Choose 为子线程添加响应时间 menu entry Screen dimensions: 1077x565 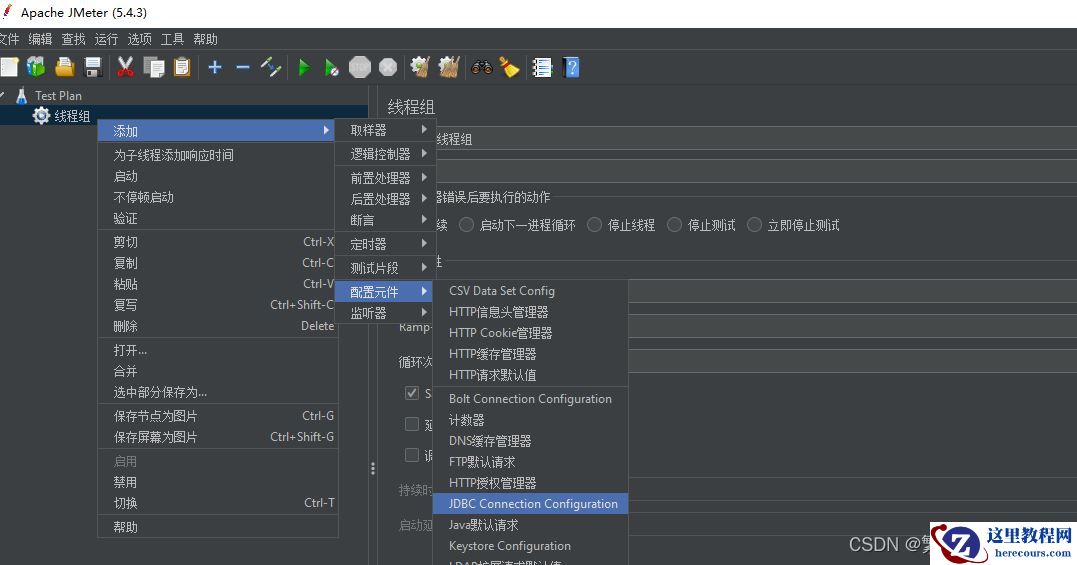point(218,155)
